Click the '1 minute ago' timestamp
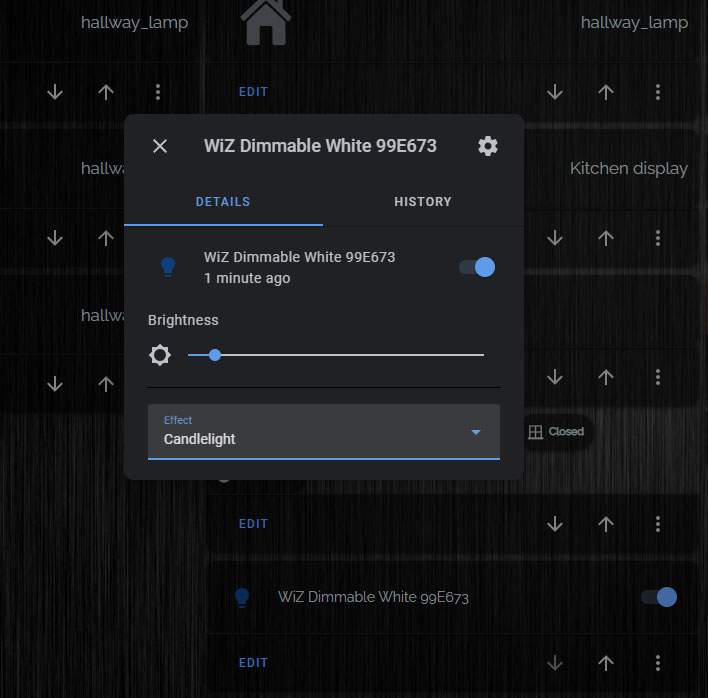Screen dimensions: 708x698 (x=247, y=278)
